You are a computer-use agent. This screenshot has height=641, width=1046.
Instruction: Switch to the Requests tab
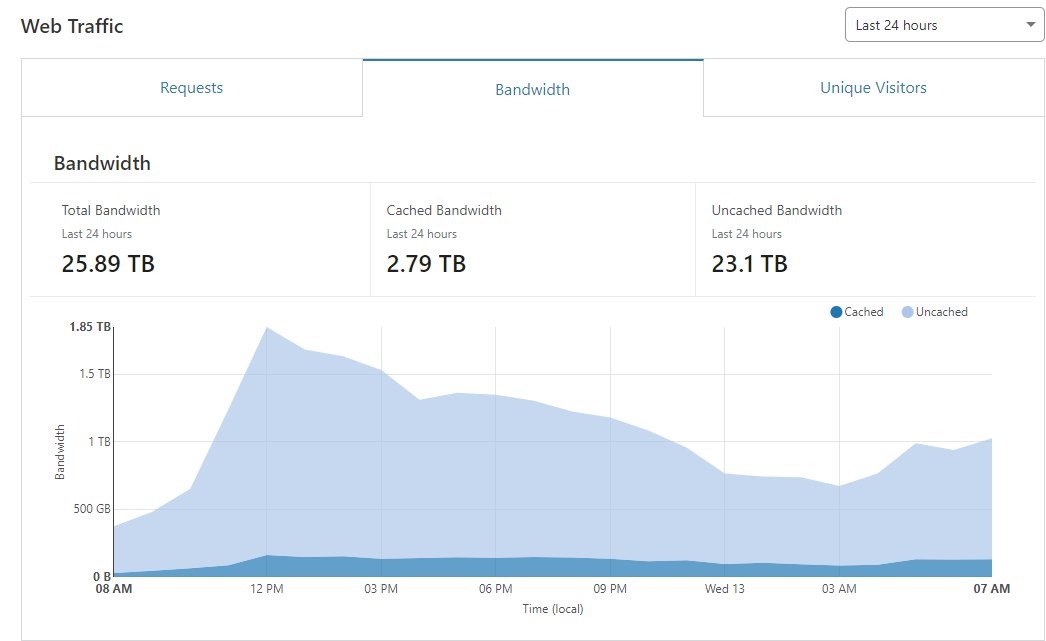pos(191,88)
